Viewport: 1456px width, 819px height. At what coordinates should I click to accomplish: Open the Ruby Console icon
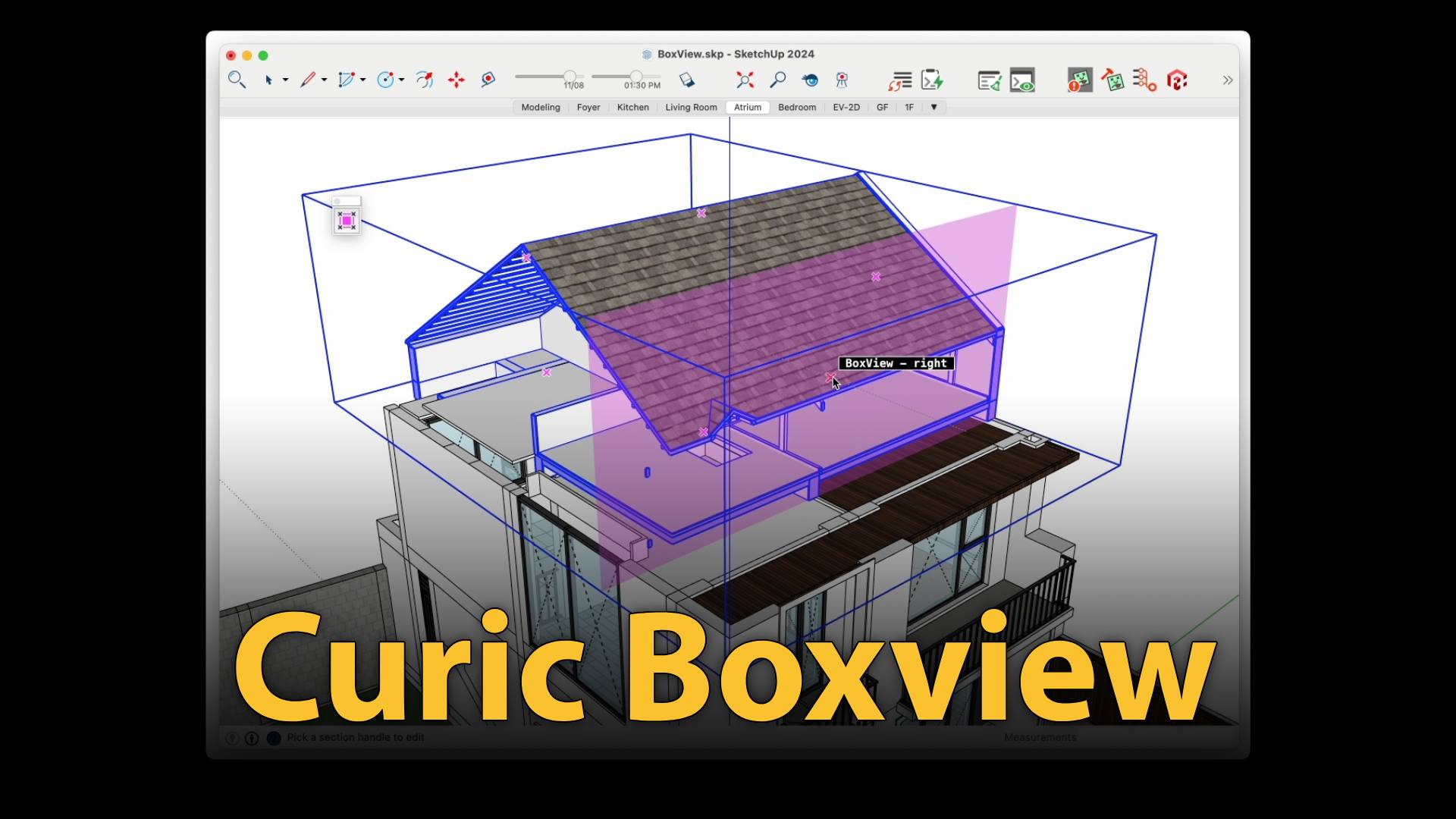pos(1021,80)
